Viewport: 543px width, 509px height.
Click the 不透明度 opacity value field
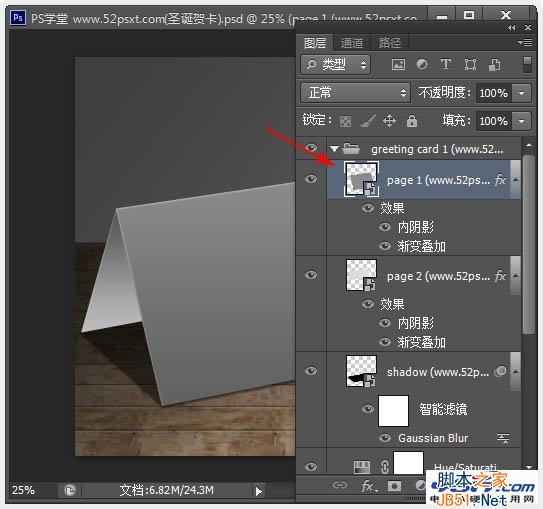point(493,93)
